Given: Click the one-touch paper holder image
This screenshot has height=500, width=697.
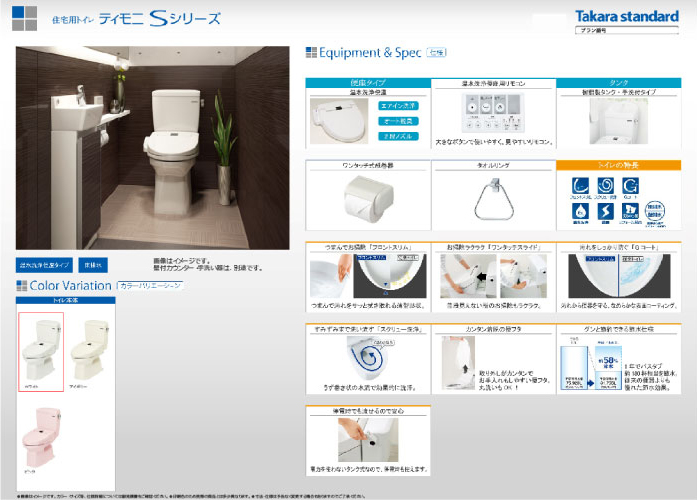Looking at the screenshot, I should point(369,198).
